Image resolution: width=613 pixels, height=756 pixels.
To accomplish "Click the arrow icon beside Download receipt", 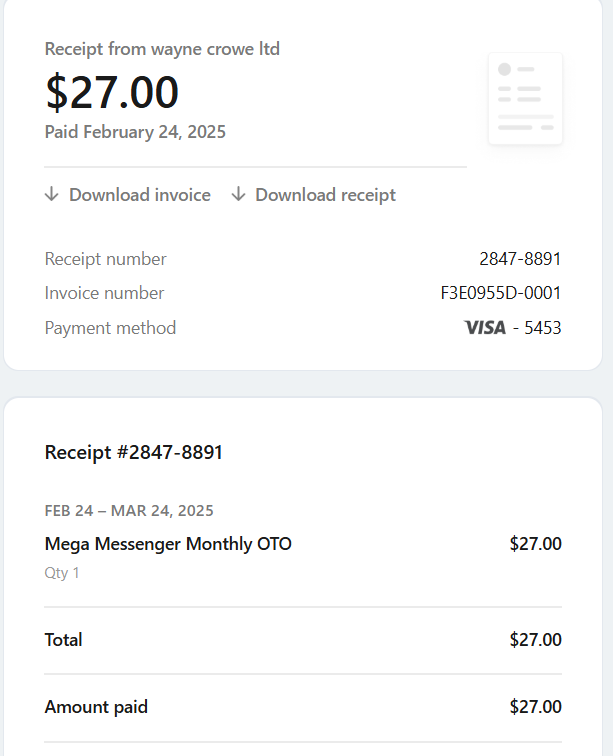I will tap(238, 195).
